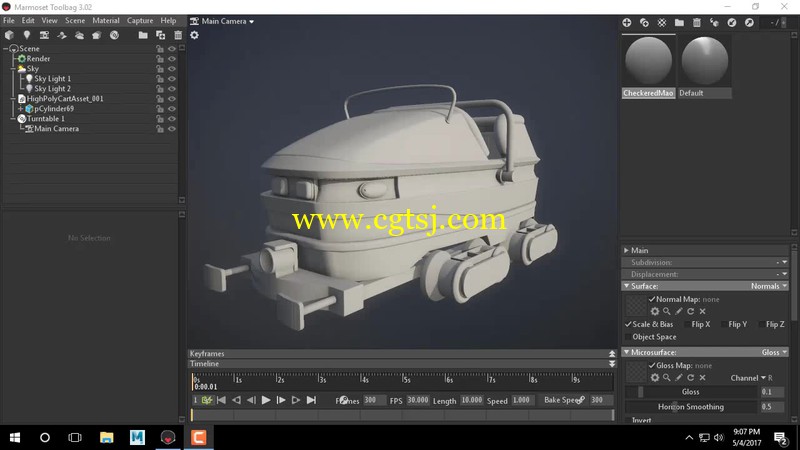Click the FPS value field
800x450 pixels.
click(x=418, y=401)
